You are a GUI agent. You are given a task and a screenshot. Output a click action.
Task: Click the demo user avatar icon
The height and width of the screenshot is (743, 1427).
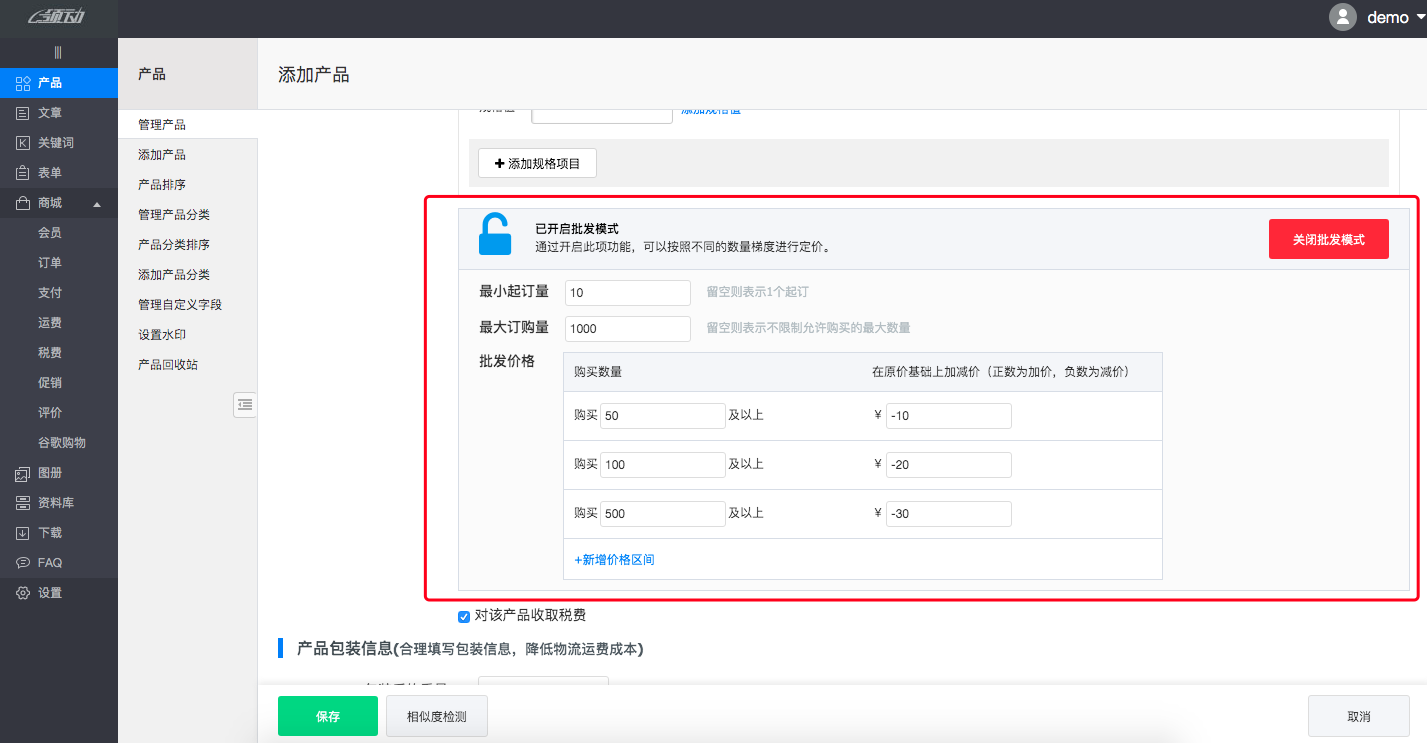click(1342, 17)
